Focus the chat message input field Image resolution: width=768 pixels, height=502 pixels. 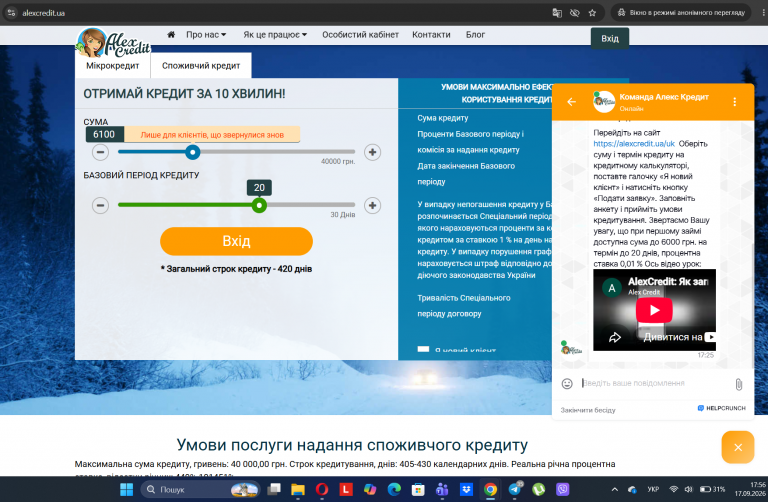(x=654, y=383)
